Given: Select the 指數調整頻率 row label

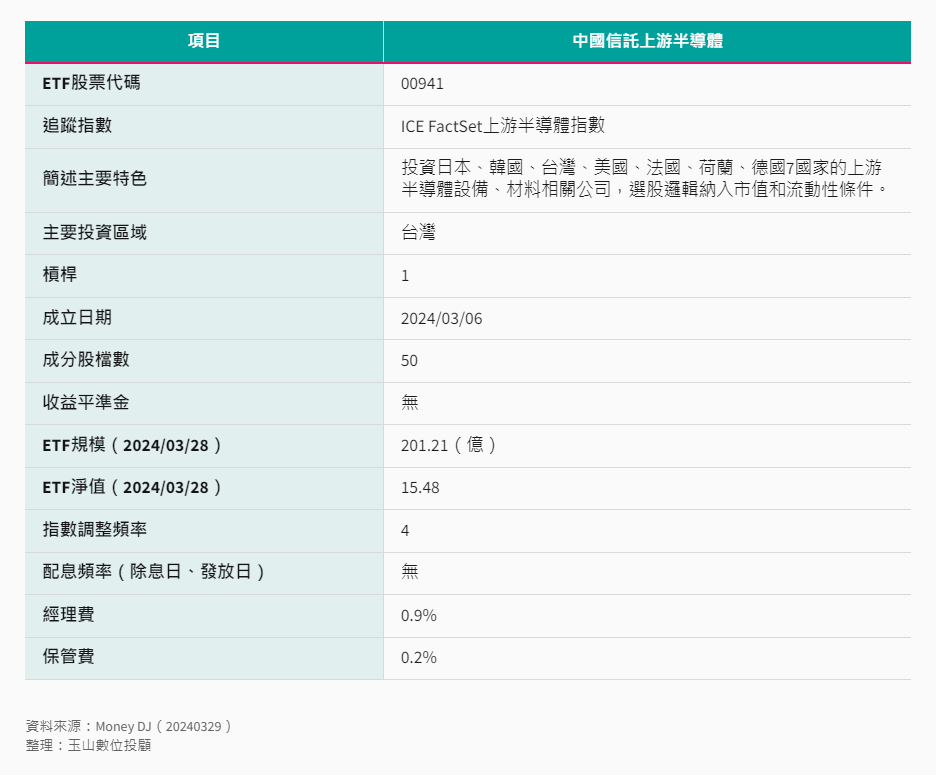Looking at the screenshot, I should click(x=94, y=530).
